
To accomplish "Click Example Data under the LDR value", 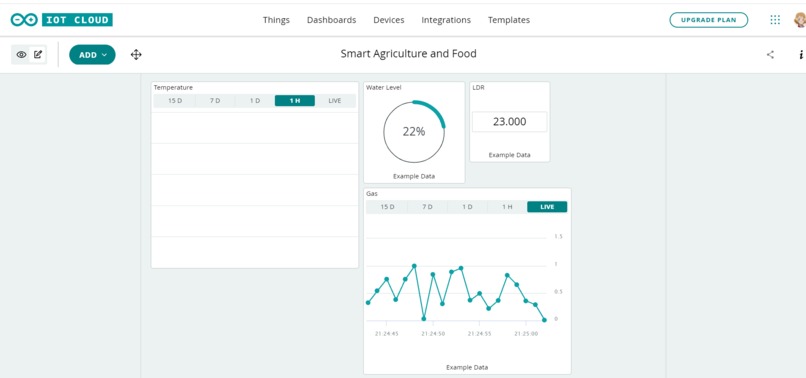I will pos(509,155).
